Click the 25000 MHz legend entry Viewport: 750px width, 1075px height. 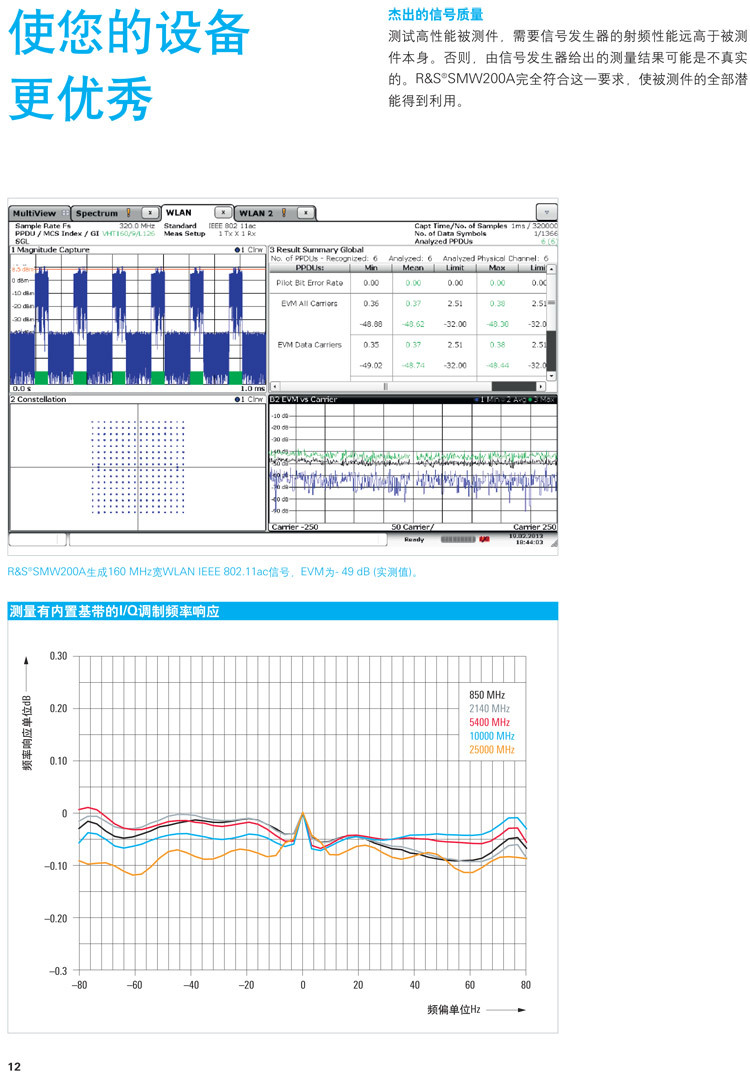492,749
